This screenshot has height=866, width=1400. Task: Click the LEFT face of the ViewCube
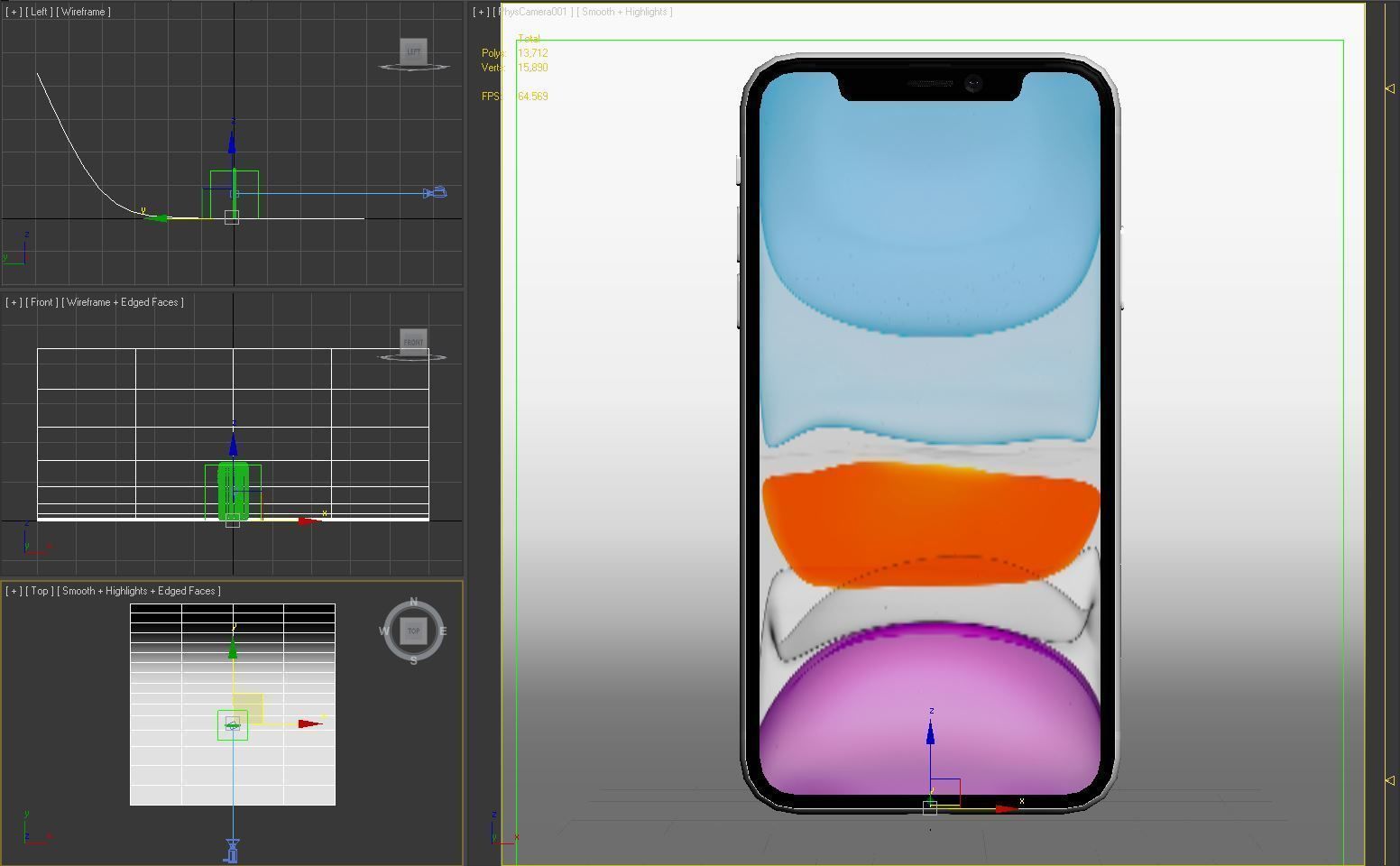click(x=413, y=51)
